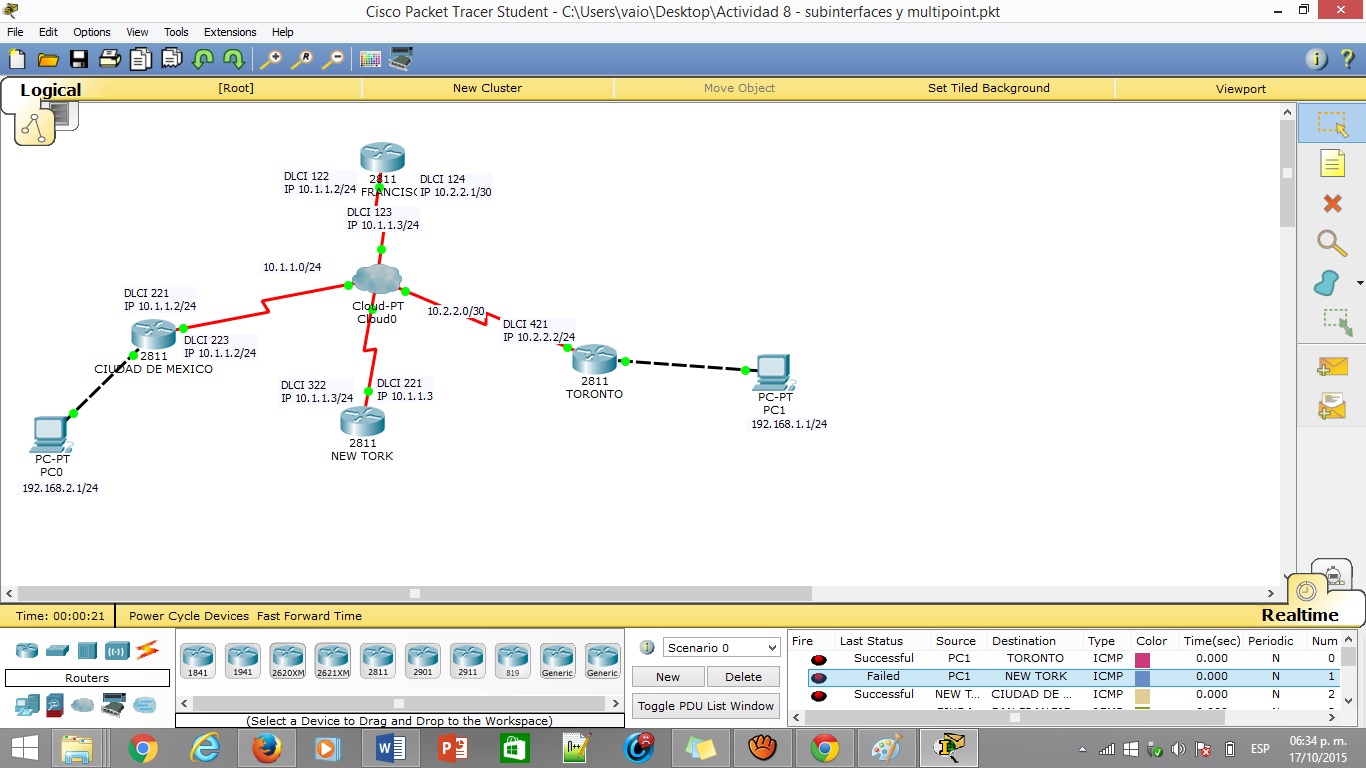Select the Connections lightning bolt category
The image size is (1366, 768).
point(145,649)
